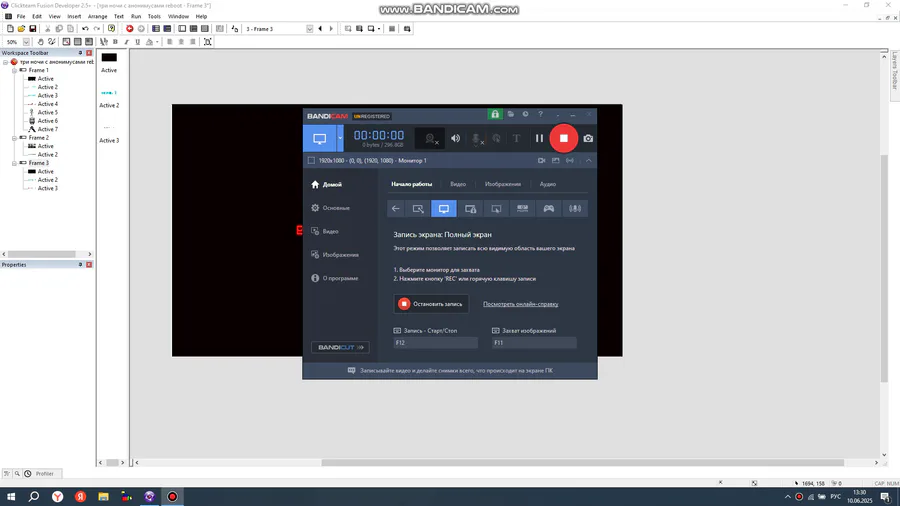
Task: Open the Изображения section in Bandicam sidebar
Action: tap(335, 254)
